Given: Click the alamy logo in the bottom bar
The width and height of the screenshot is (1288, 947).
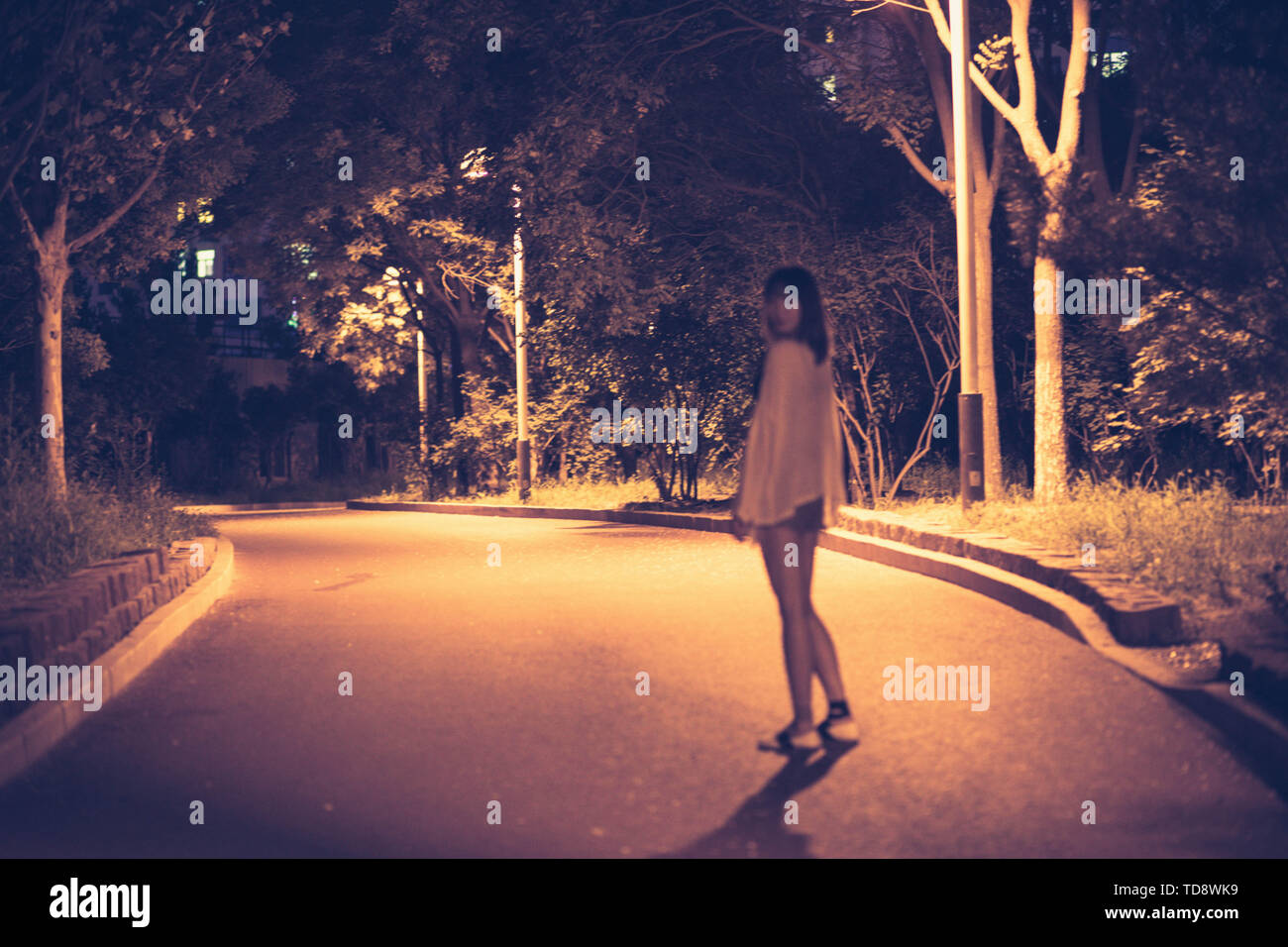Looking at the screenshot, I should click(100, 902).
